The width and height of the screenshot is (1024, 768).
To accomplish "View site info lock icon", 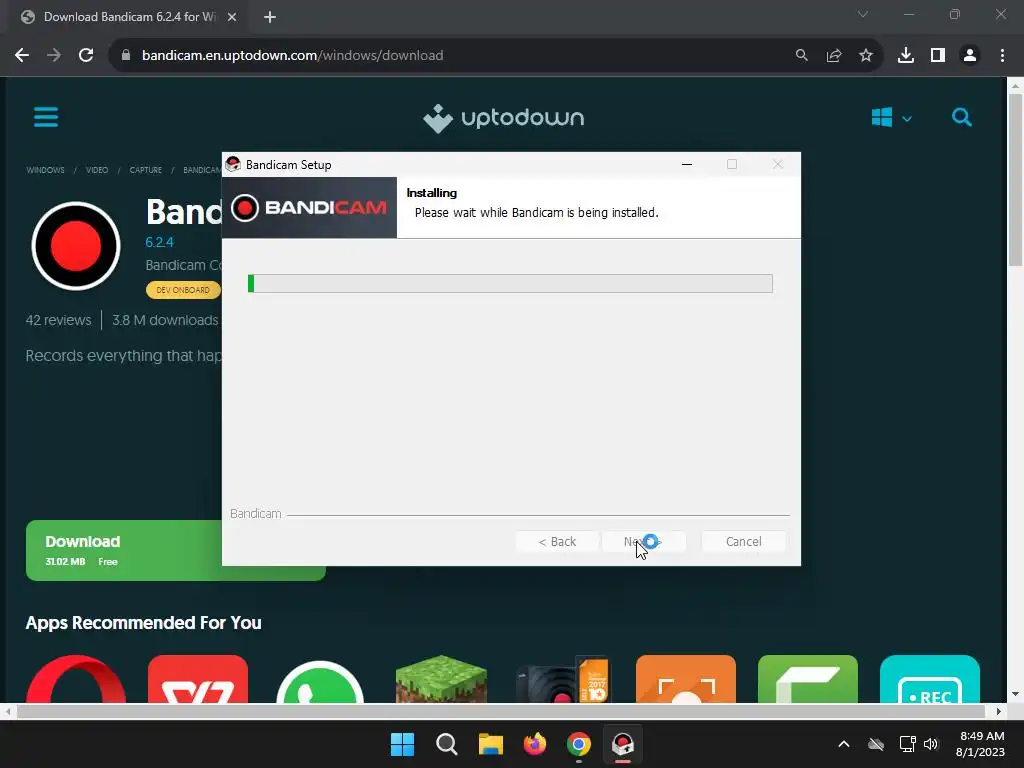I will point(126,56).
